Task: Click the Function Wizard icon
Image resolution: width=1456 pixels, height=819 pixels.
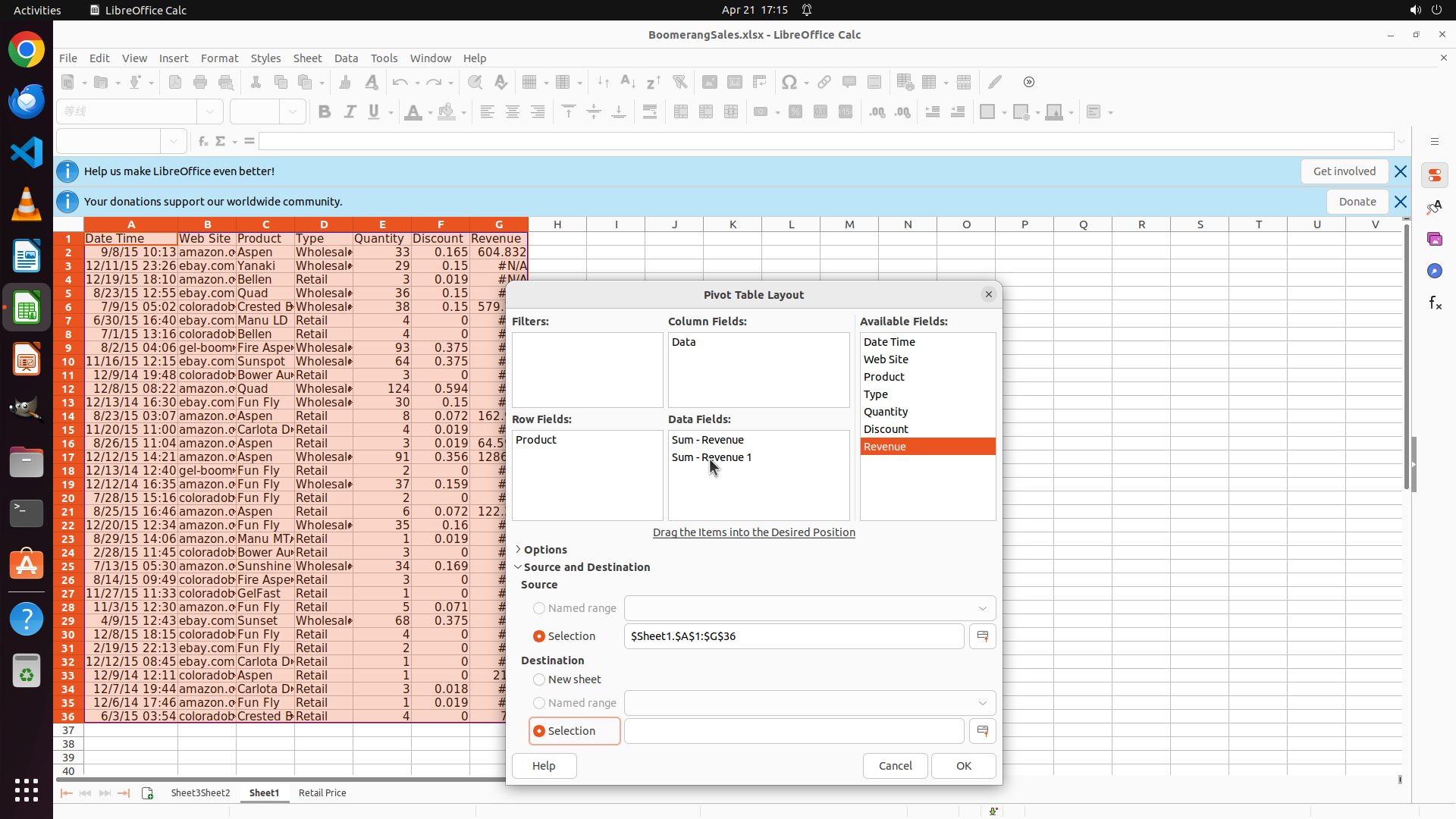Action: (202, 141)
